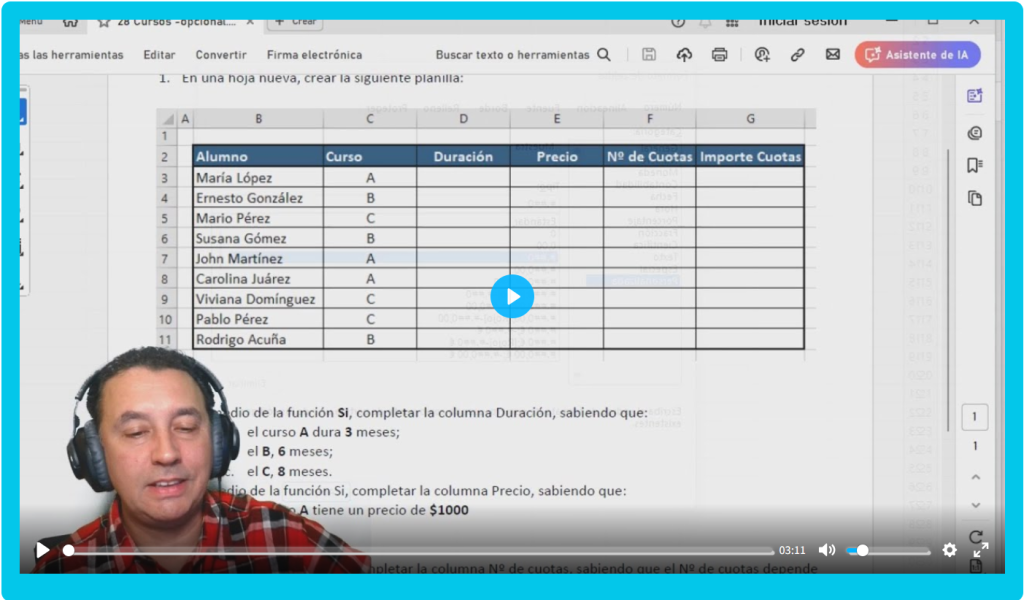Mute the video using the speaker icon
Viewport: 1024px width, 600px height.
click(827, 550)
